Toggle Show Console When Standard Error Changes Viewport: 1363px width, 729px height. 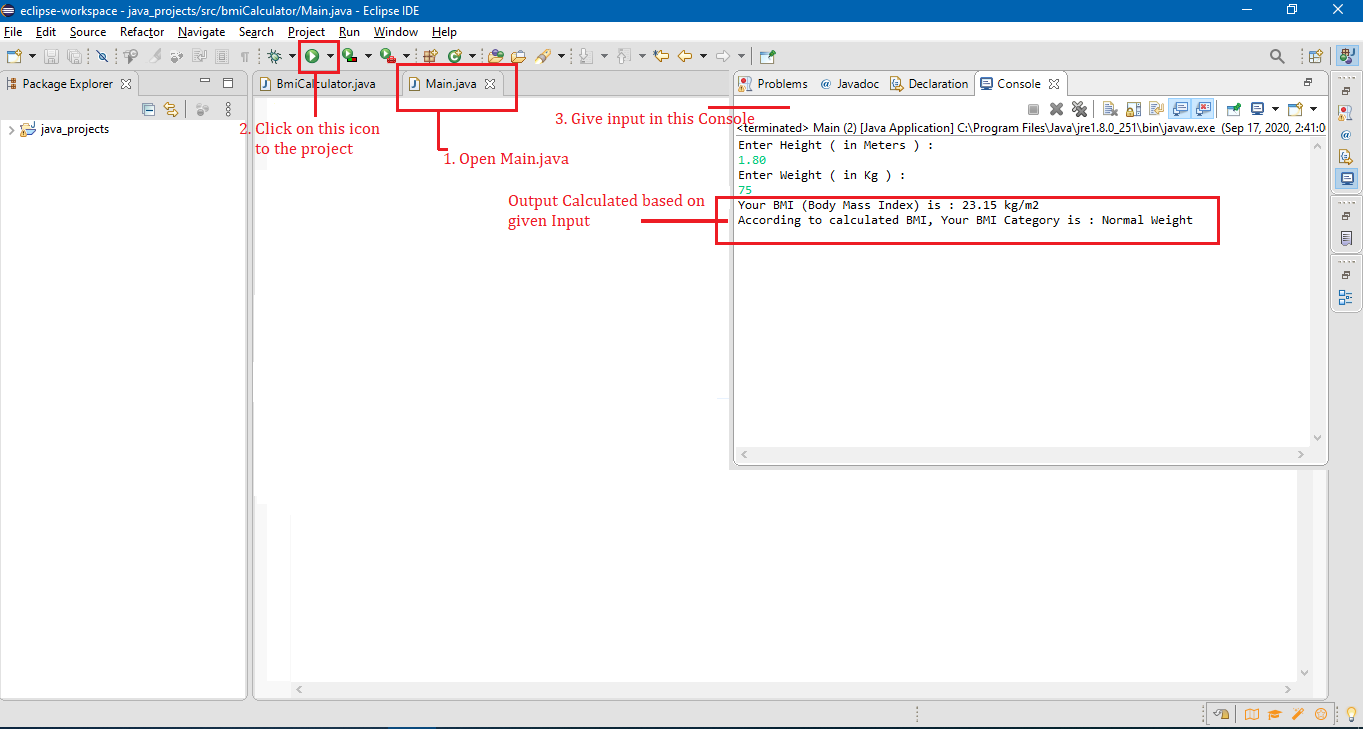1202,109
